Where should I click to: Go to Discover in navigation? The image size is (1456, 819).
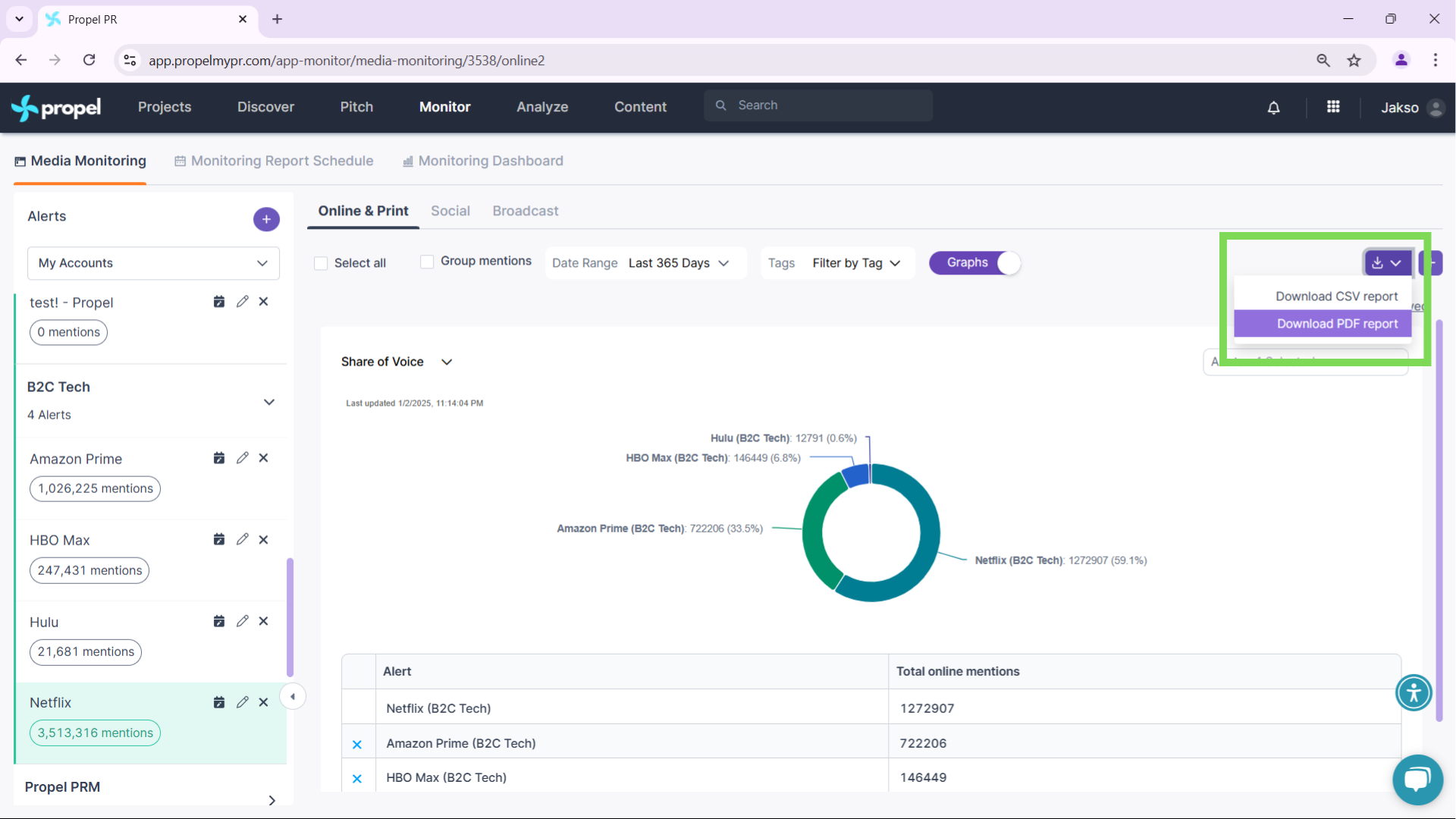point(265,108)
